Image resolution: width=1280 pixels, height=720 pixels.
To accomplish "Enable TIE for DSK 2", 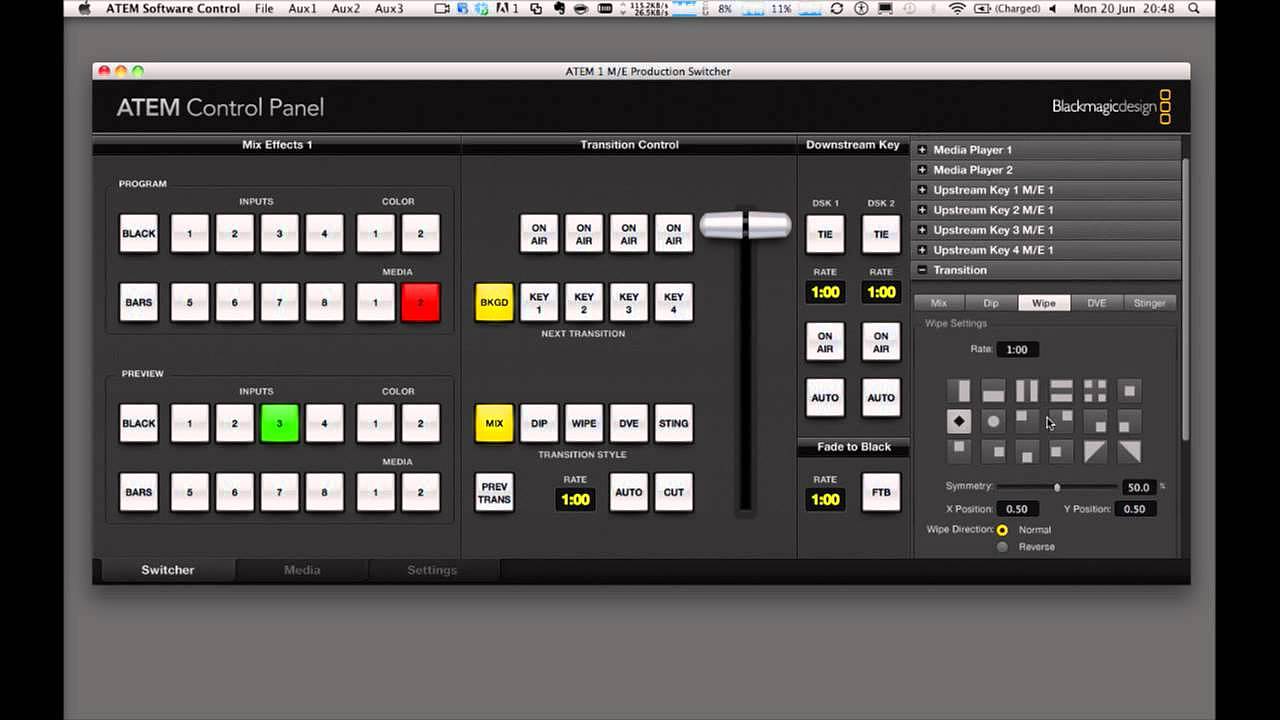I will (881, 234).
